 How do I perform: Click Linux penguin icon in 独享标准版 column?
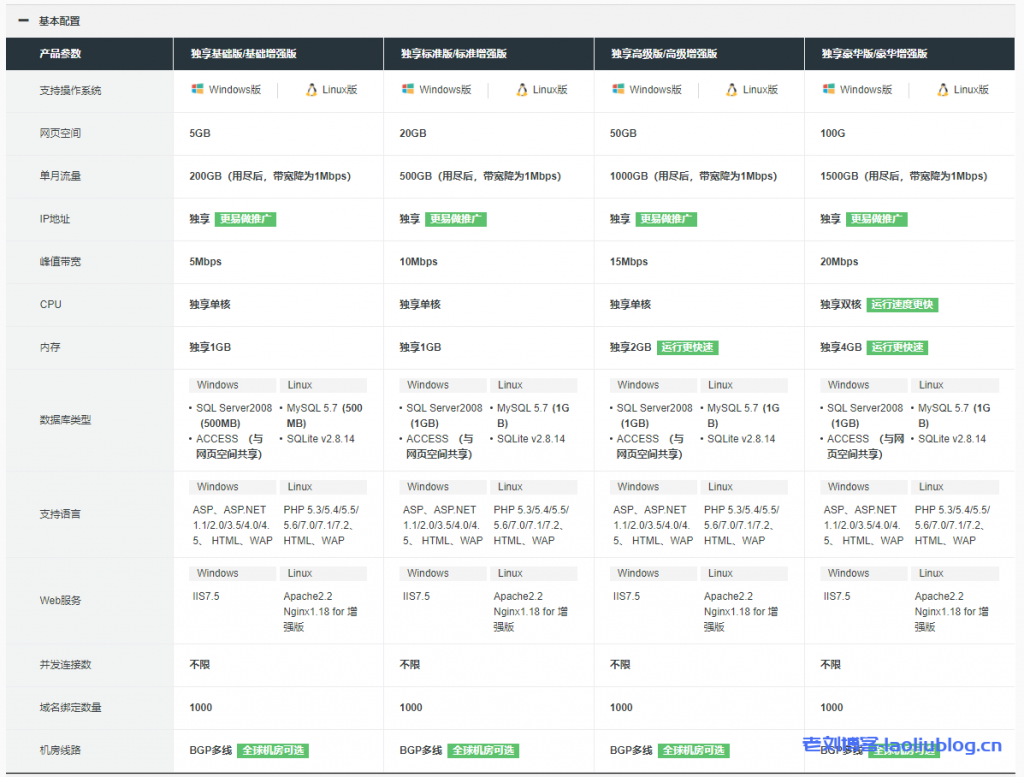tap(522, 89)
